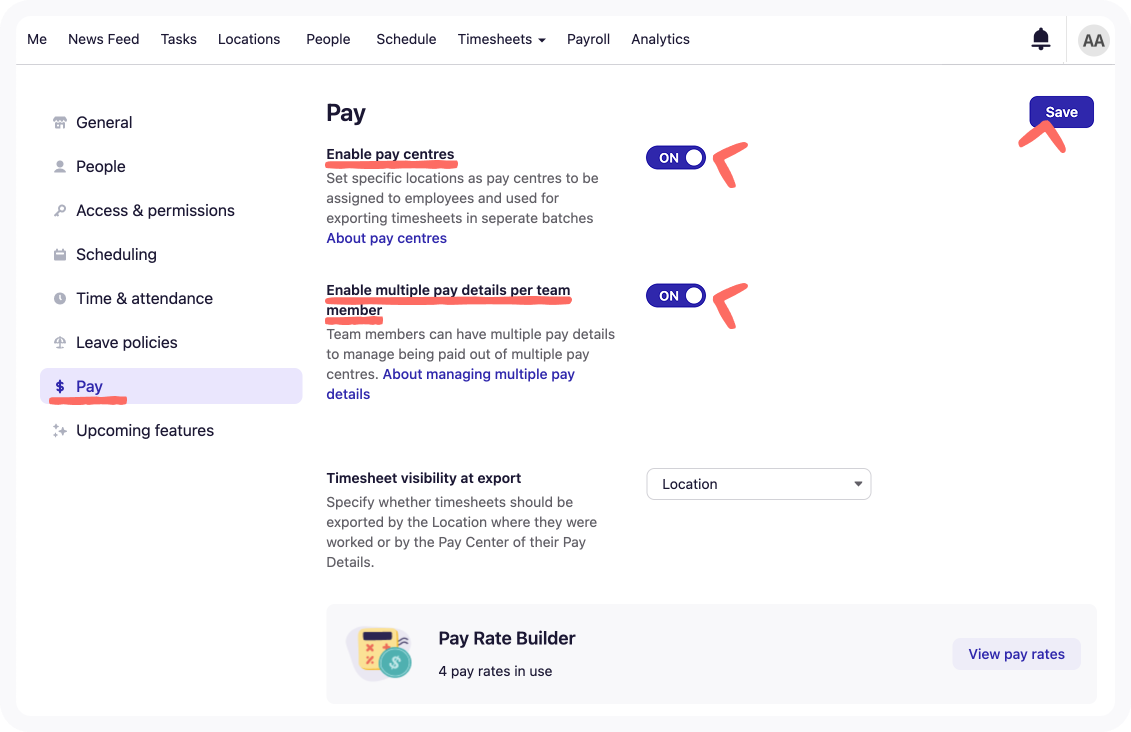
Task: Click the Time & attendance clock icon
Action: click(60, 299)
